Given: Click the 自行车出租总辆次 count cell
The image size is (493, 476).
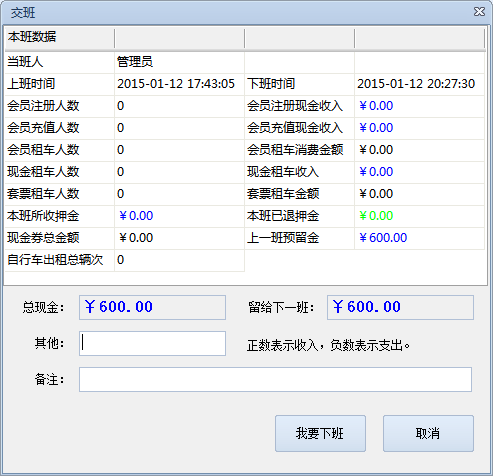Looking at the screenshot, I should click(x=179, y=260).
